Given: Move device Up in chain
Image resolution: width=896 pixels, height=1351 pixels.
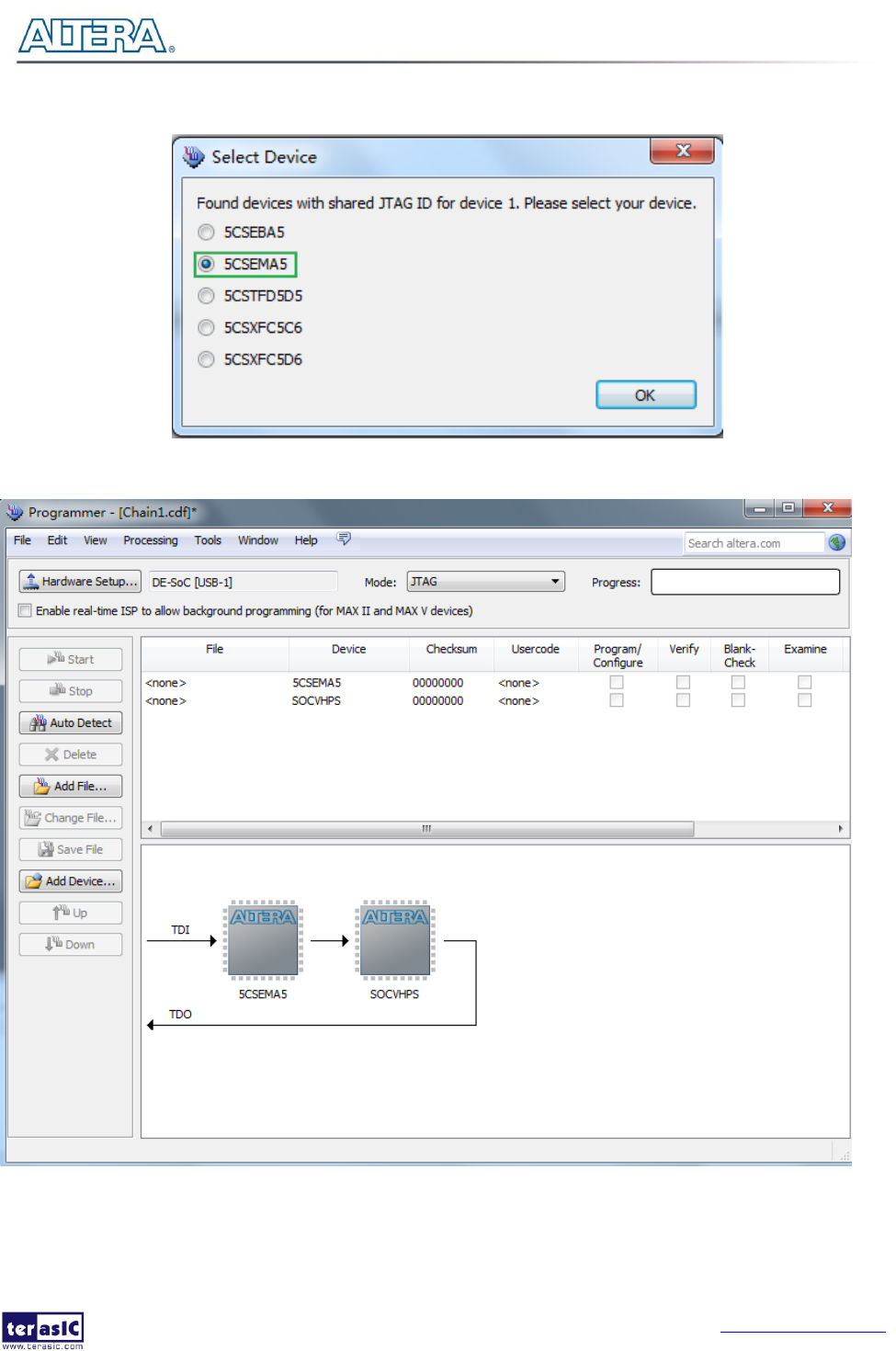Looking at the screenshot, I should [71, 914].
